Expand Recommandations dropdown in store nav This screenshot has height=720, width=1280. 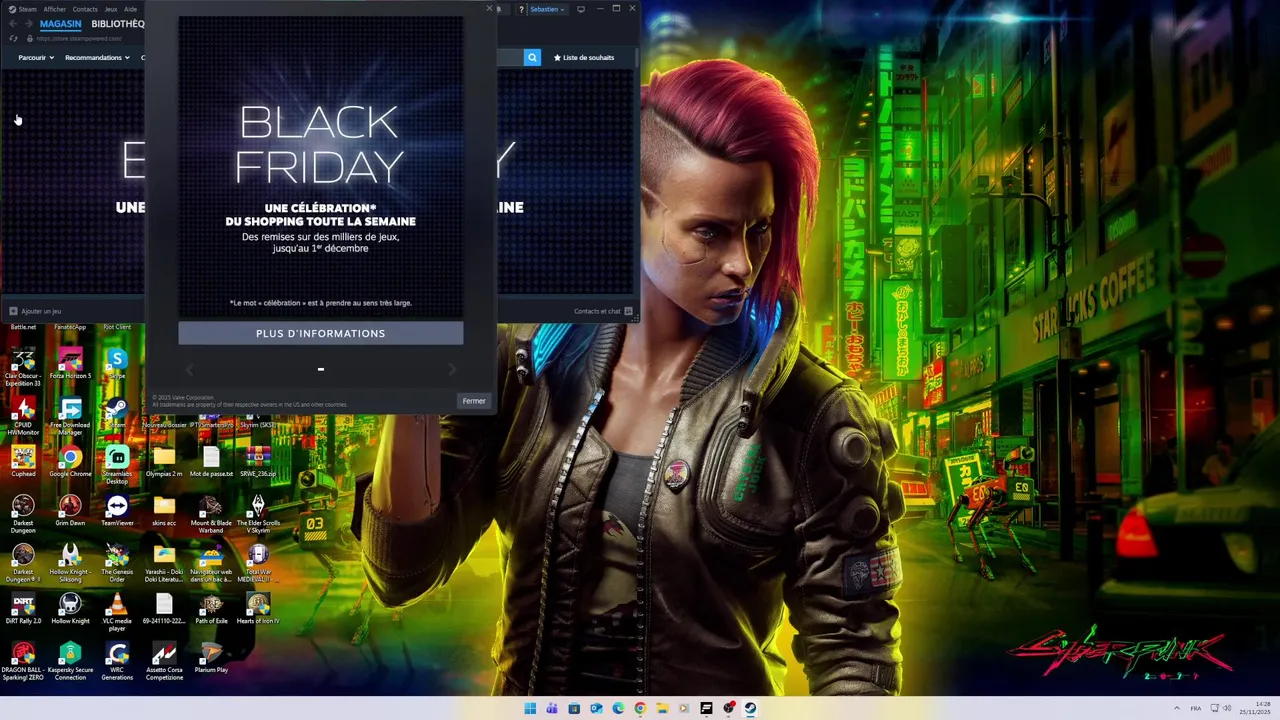click(97, 58)
